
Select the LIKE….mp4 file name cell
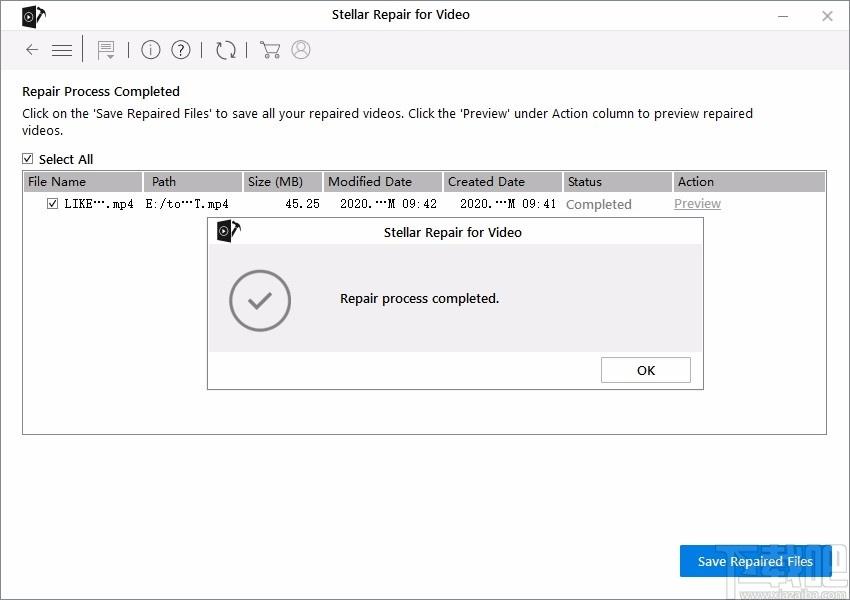tap(99, 204)
